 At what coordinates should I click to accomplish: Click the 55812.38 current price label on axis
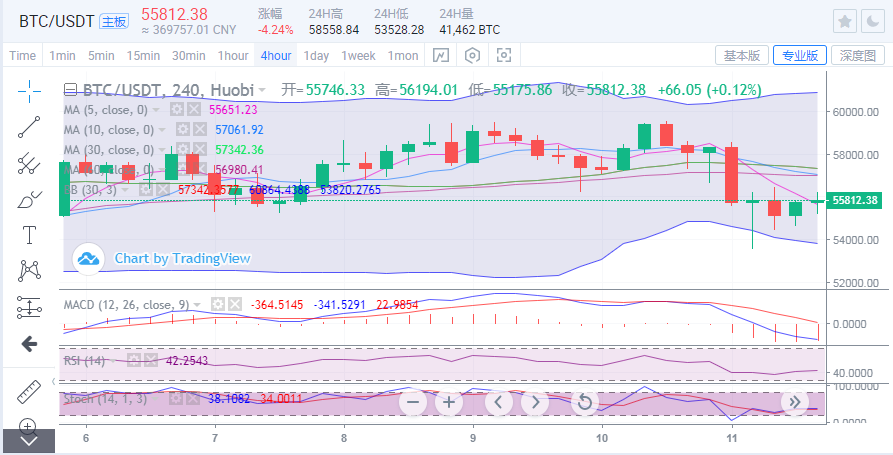pos(856,200)
